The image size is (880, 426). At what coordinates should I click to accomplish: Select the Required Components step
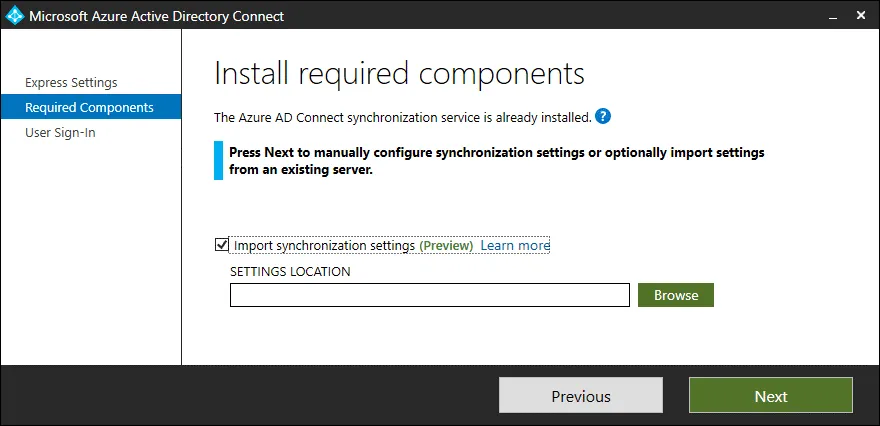click(x=89, y=107)
